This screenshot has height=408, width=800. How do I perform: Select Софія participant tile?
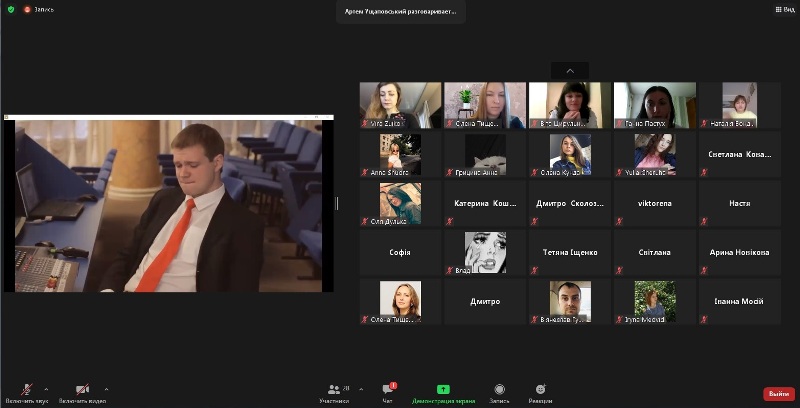(x=401, y=252)
